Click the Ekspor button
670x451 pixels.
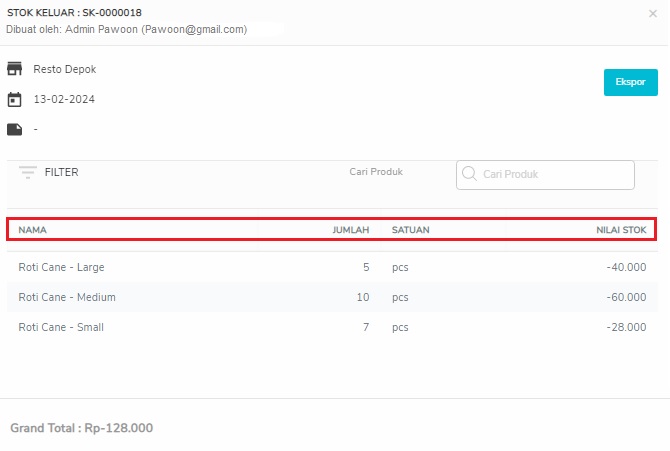click(x=631, y=82)
